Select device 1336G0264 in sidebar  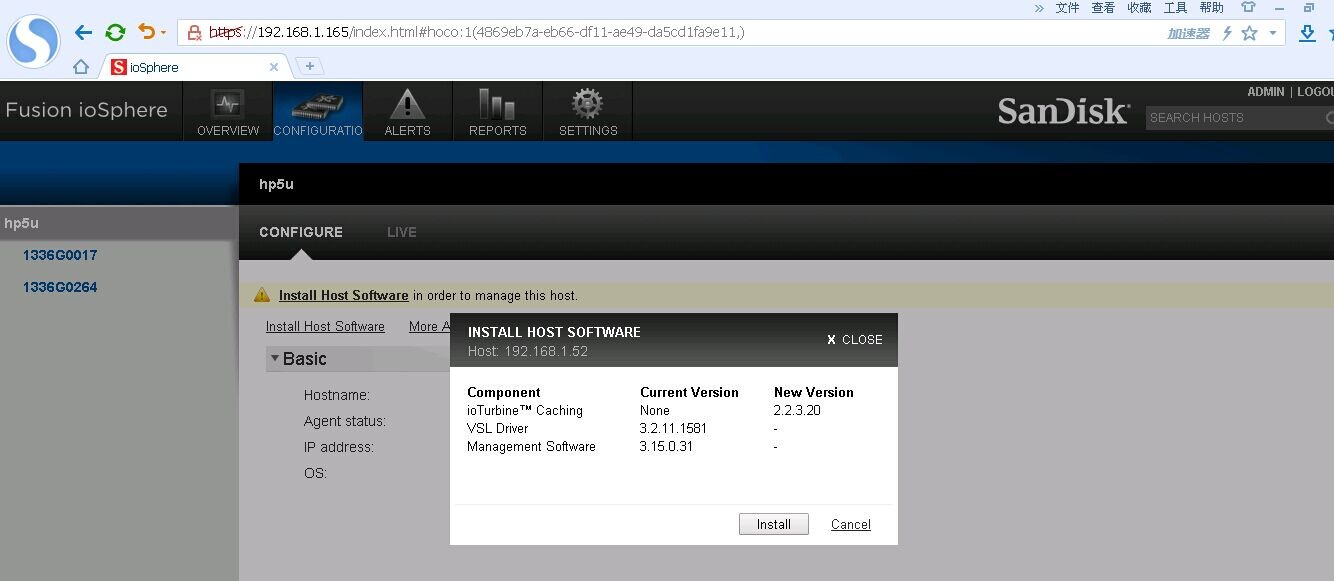(x=60, y=287)
